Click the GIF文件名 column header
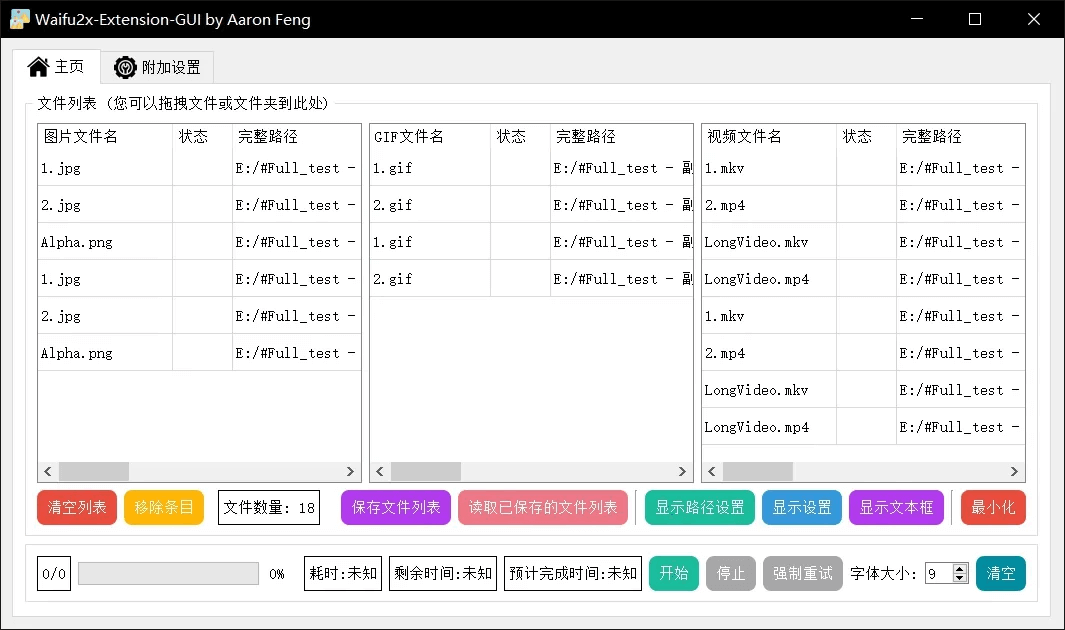Viewport: 1065px width, 630px height. click(409, 136)
